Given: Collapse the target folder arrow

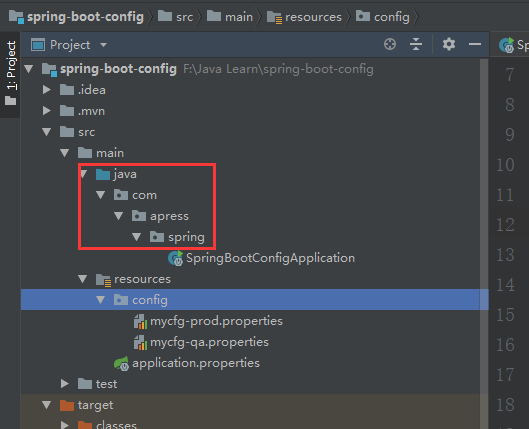Looking at the screenshot, I should point(47,405).
